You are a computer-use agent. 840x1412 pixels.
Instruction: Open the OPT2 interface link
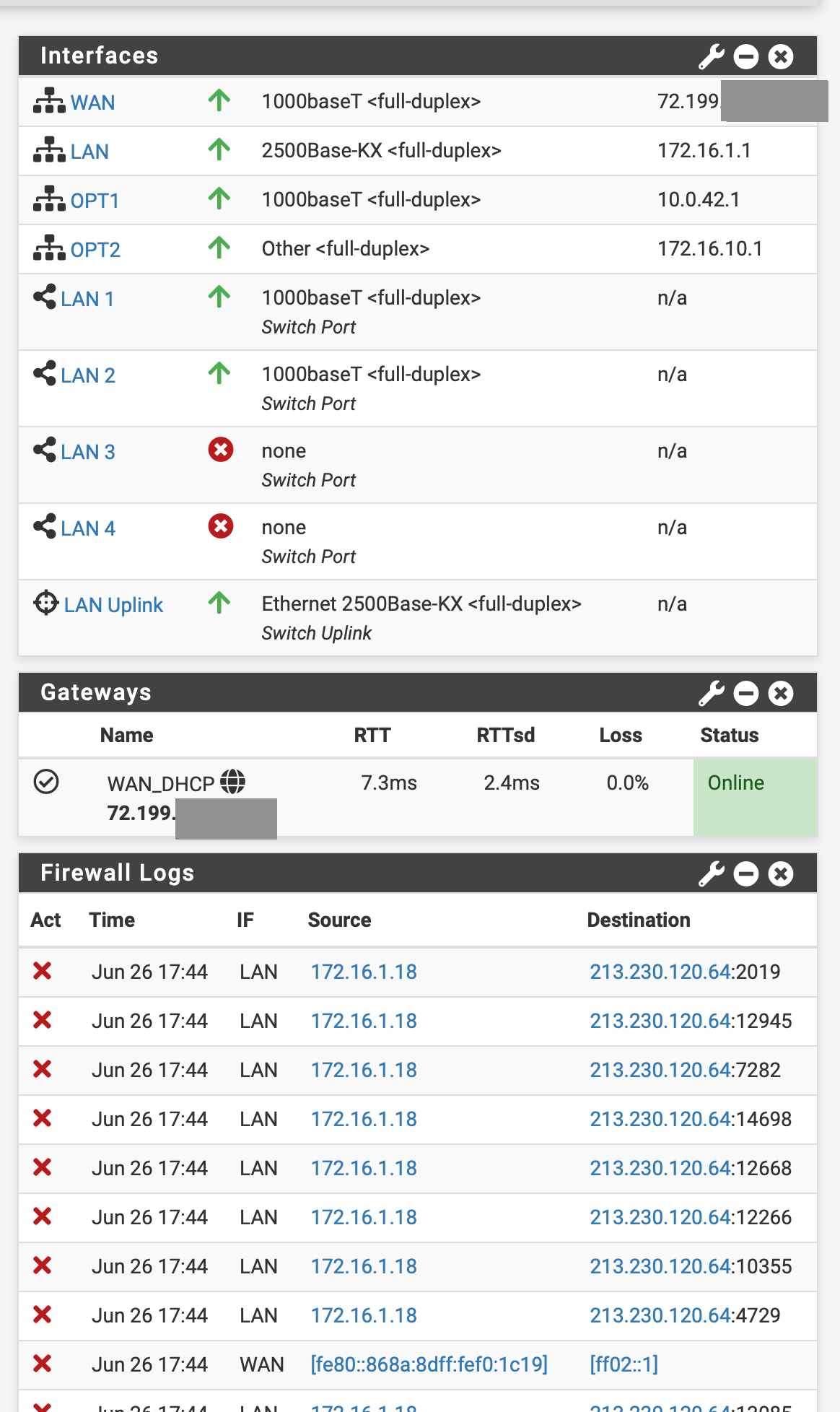click(95, 250)
